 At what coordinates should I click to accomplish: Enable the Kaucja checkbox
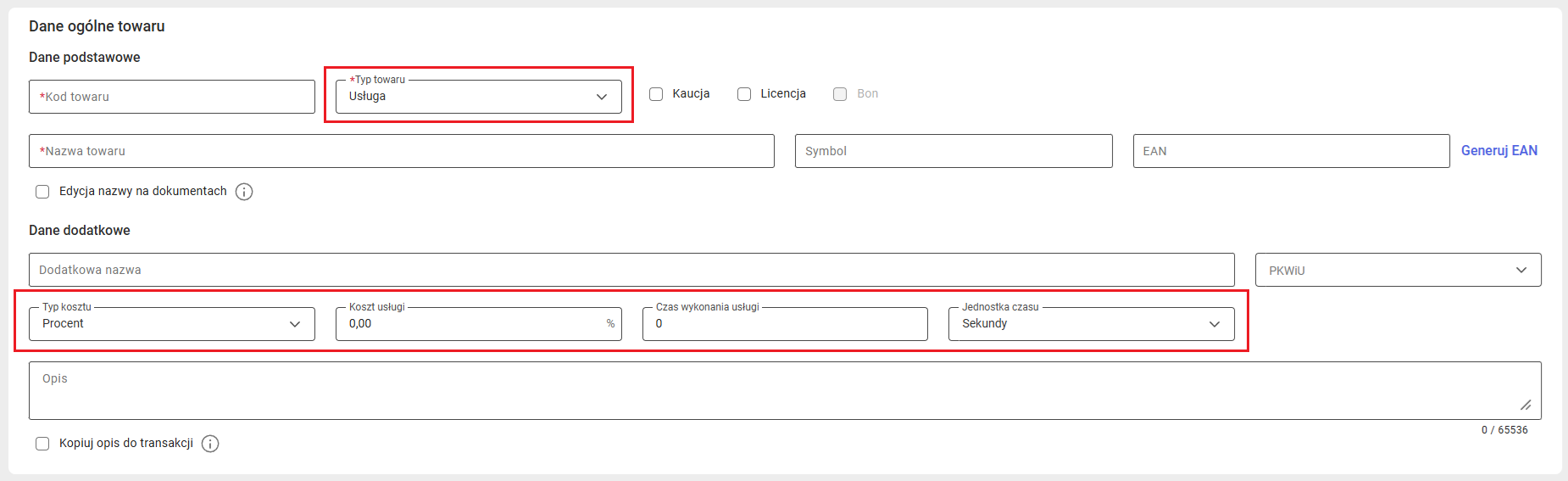pyautogui.click(x=656, y=94)
